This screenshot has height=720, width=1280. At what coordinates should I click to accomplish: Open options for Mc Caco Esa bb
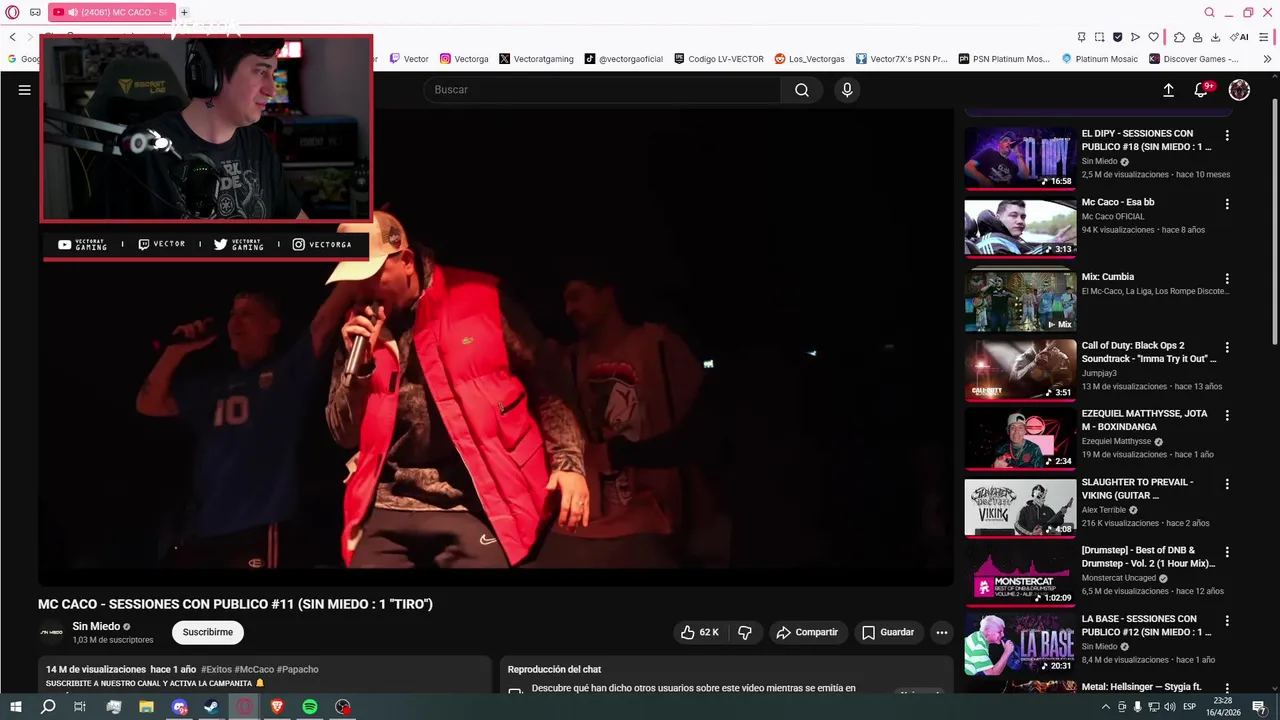pyautogui.click(x=1227, y=204)
